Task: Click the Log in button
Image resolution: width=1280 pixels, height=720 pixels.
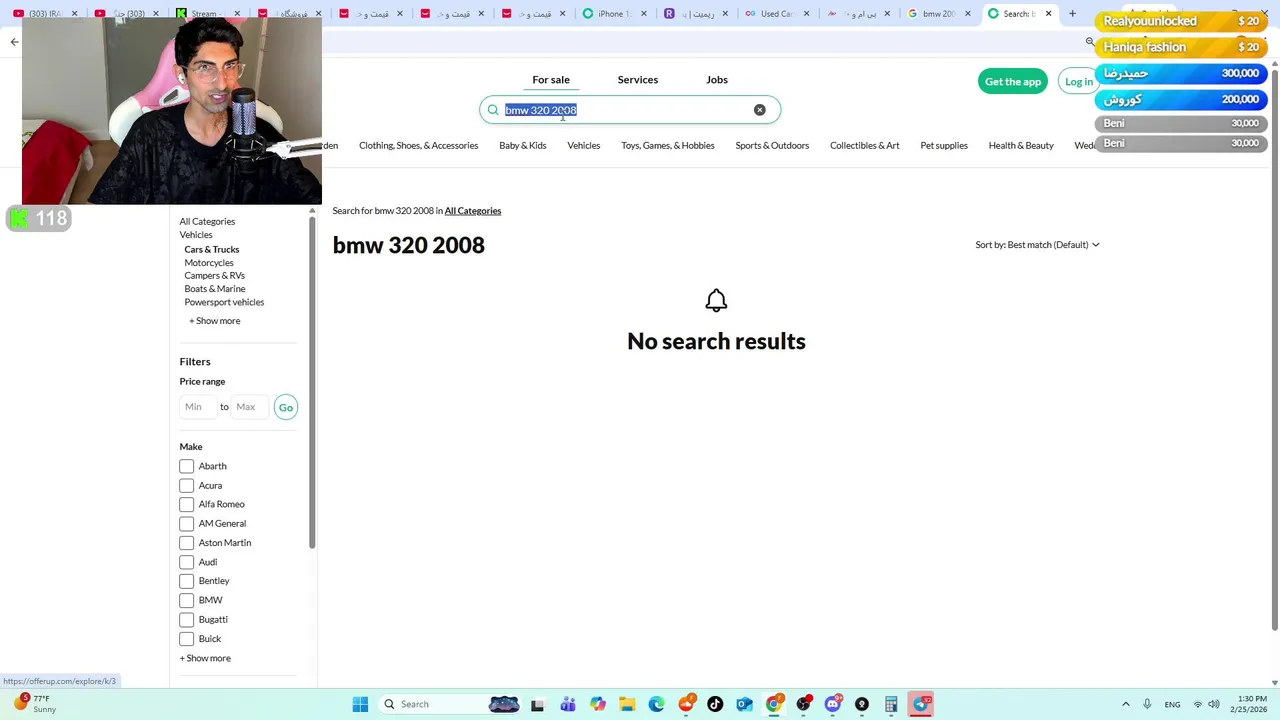Action: 1079,82
